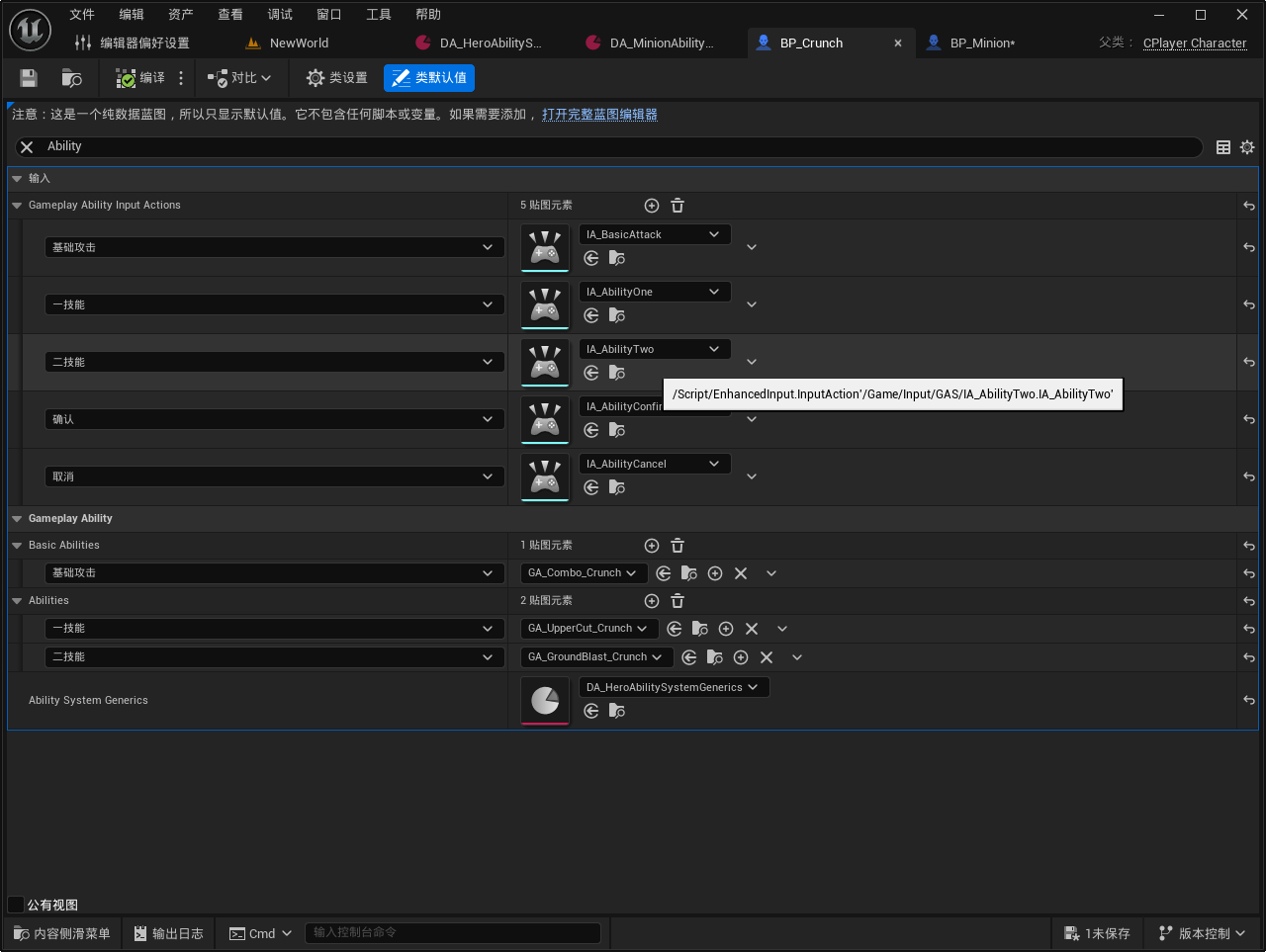Image resolution: width=1266 pixels, height=952 pixels.
Task: Open details view settings gear
Action: click(x=1247, y=147)
